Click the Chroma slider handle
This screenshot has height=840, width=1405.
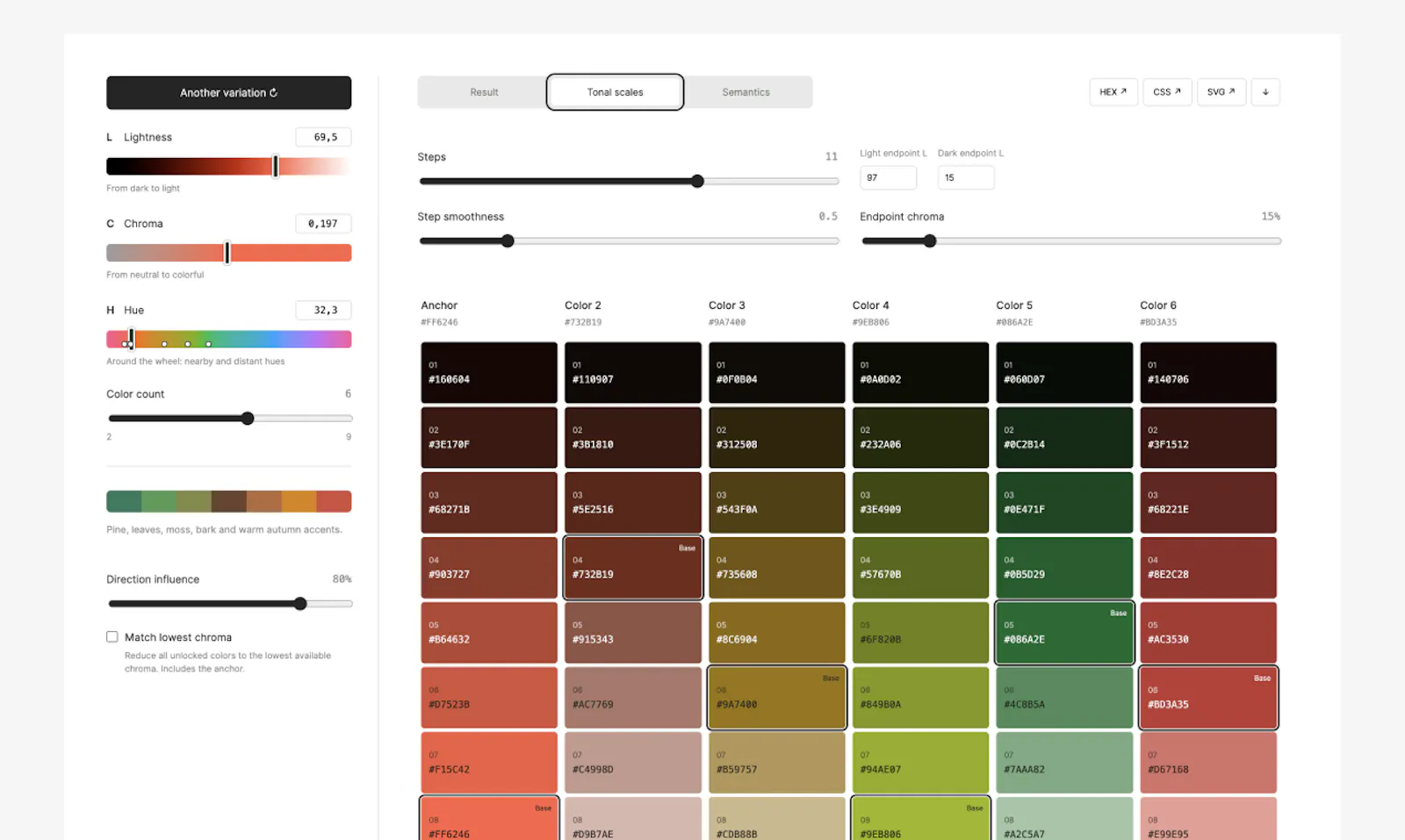tap(227, 253)
